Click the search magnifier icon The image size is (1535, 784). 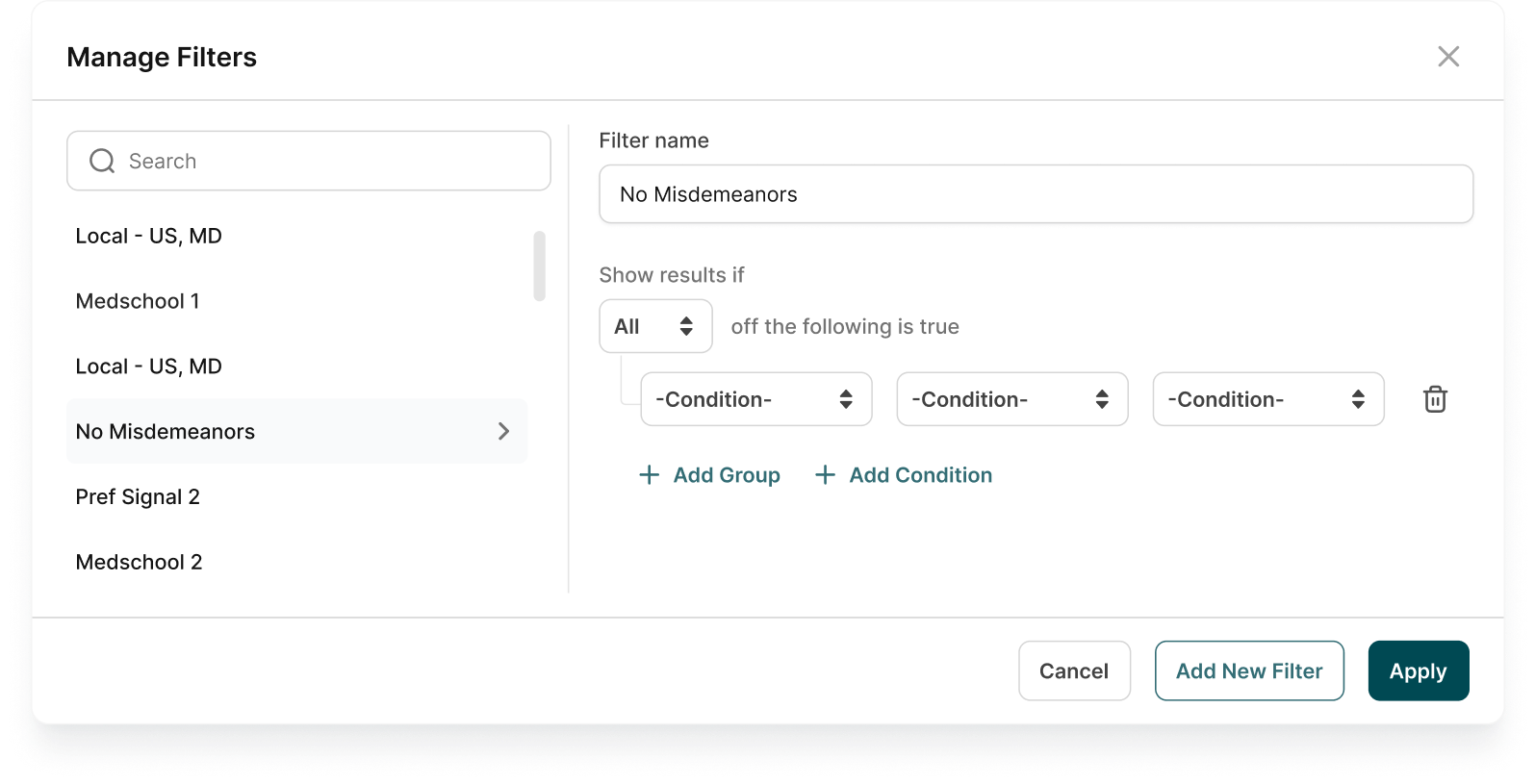[102, 162]
